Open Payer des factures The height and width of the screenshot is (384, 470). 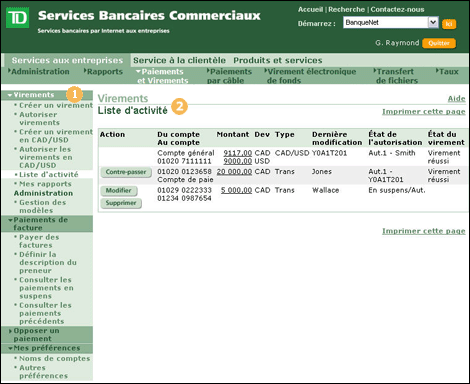click(39, 241)
